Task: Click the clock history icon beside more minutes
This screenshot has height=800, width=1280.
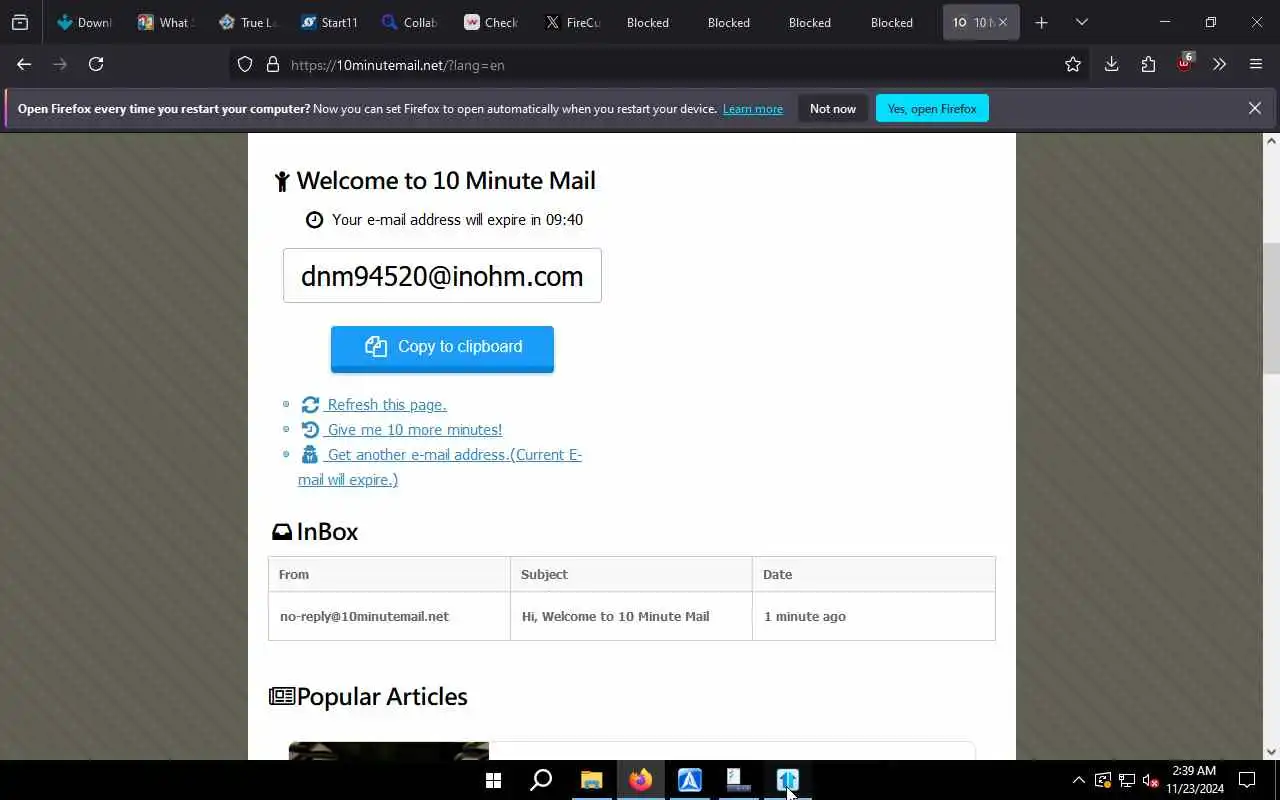Action: 310,429
